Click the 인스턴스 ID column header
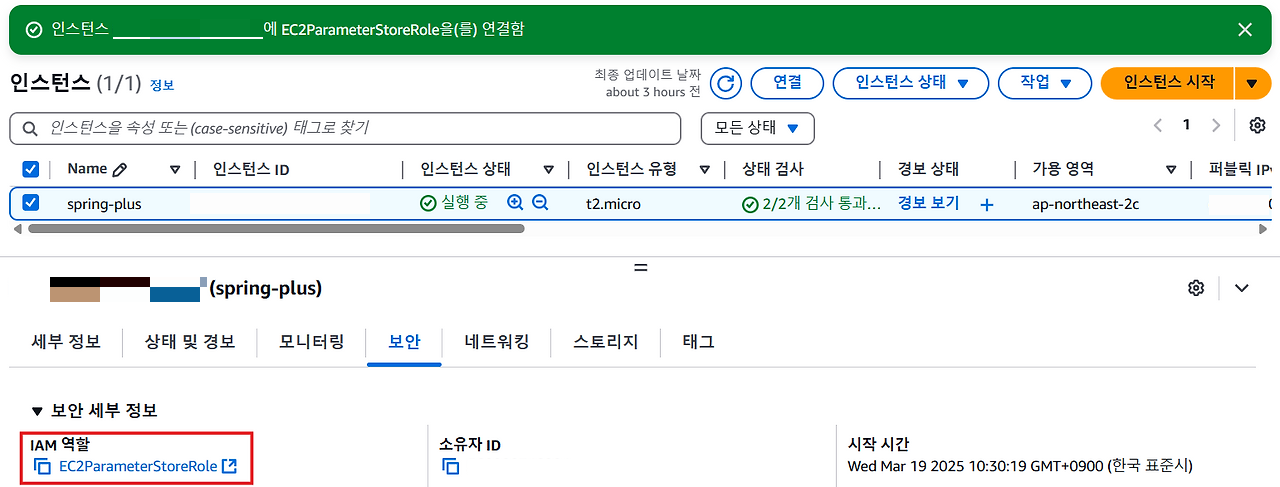Viewport: 1280px width, 487px height. click(x=251, y=170)
